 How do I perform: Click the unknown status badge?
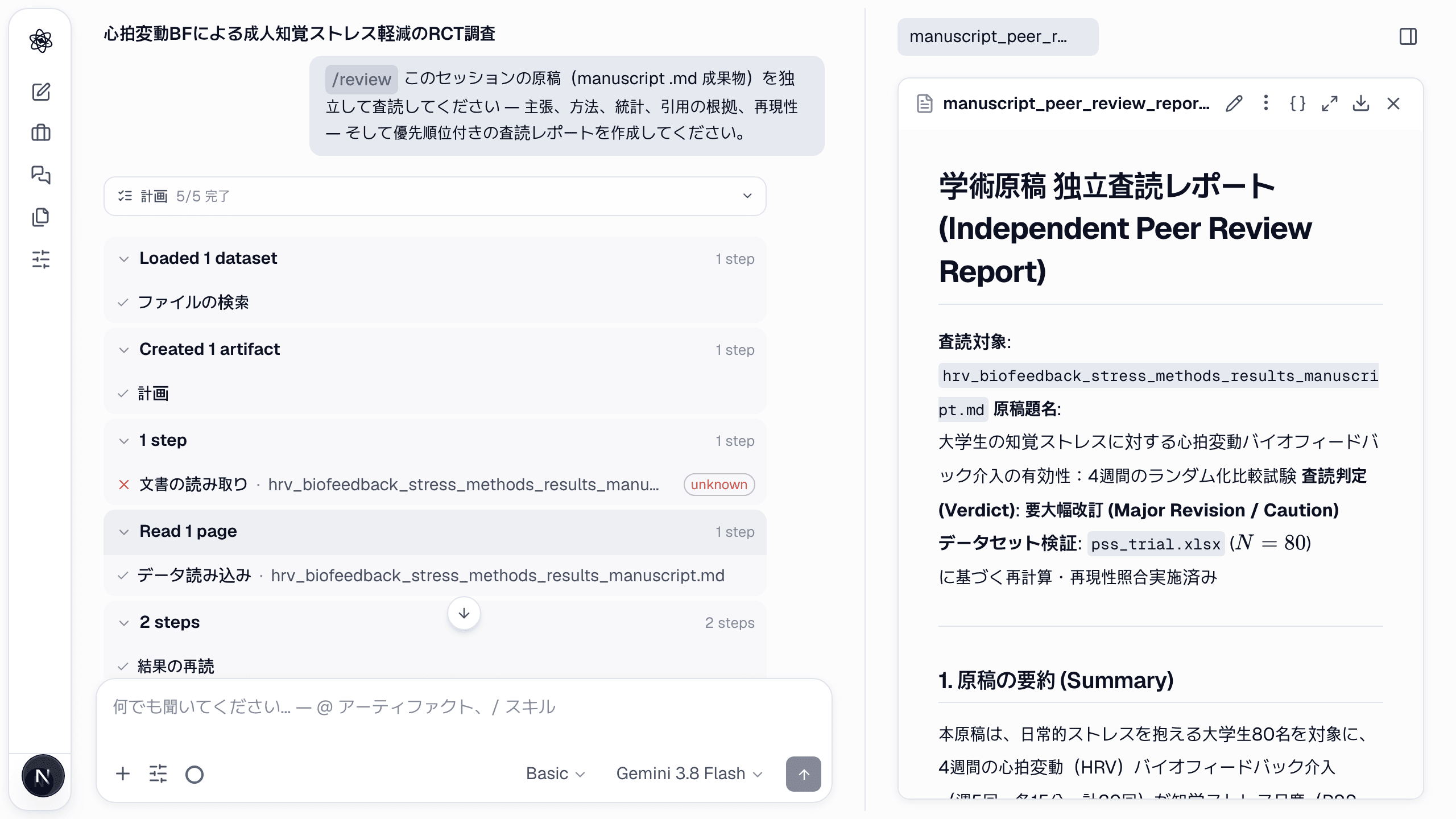click(x=719, y=485)
